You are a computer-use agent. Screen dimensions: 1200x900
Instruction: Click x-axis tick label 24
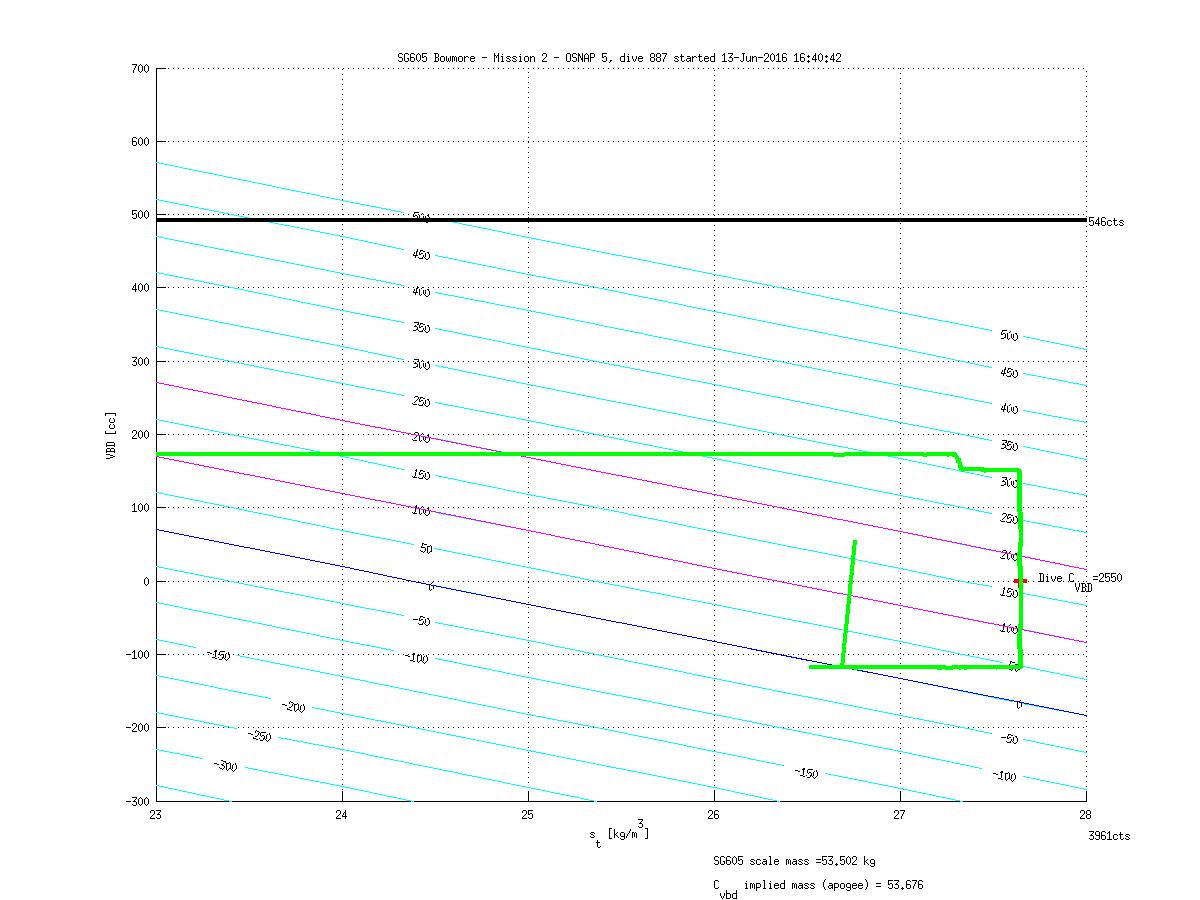click(x=342, y=815)
